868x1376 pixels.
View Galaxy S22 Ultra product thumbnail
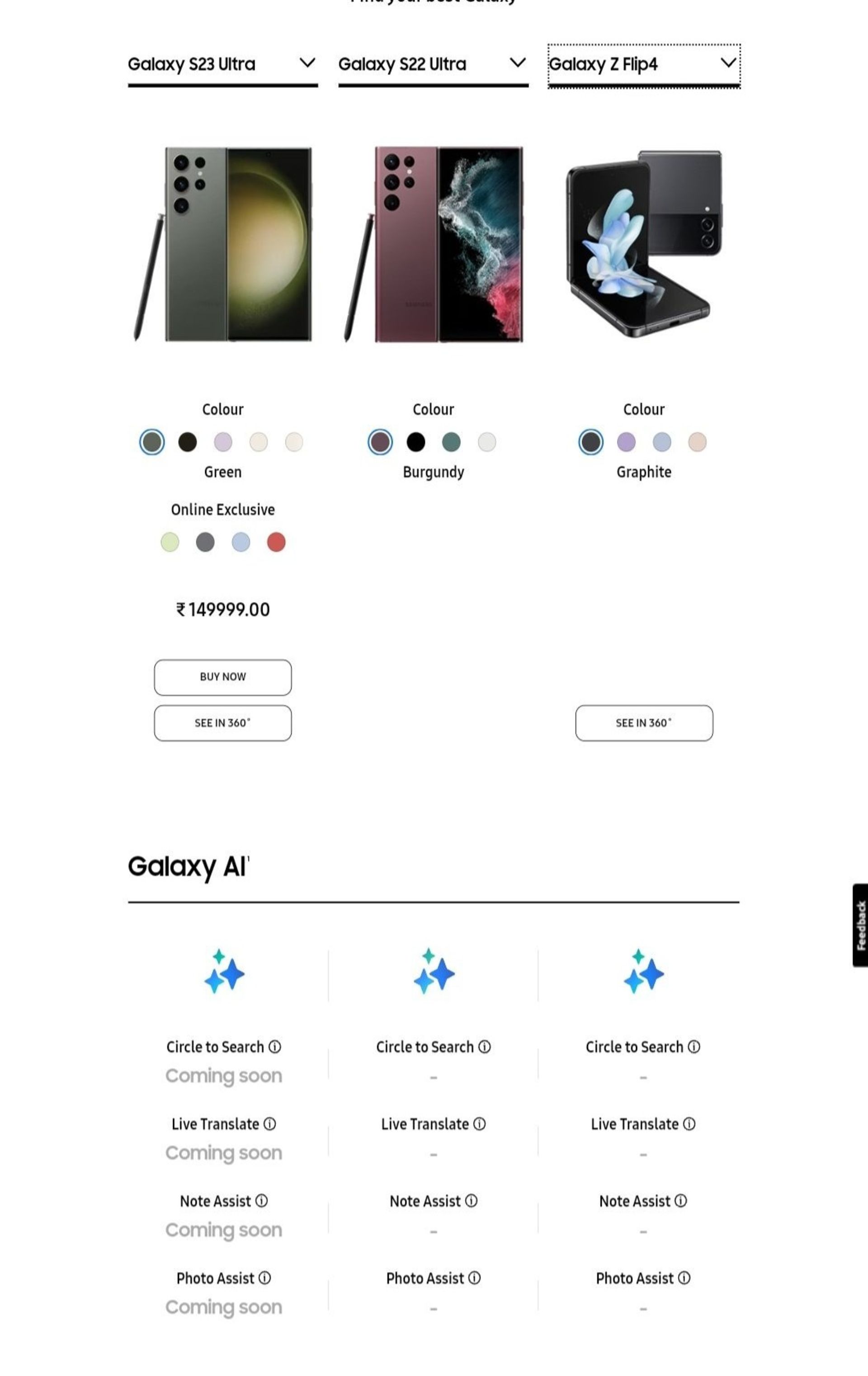pos(433,244)
